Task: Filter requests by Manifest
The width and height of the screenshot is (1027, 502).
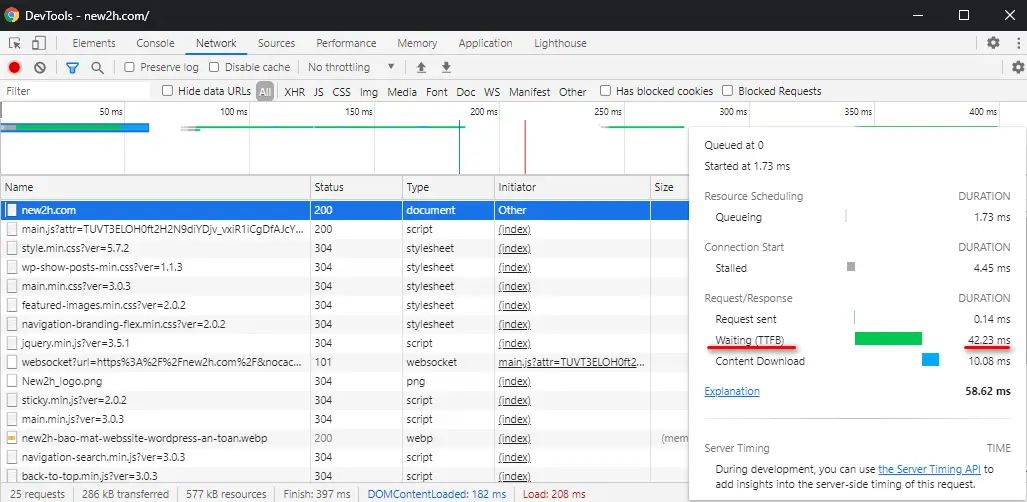Action: pyautogui.click(x=530, y=92)
